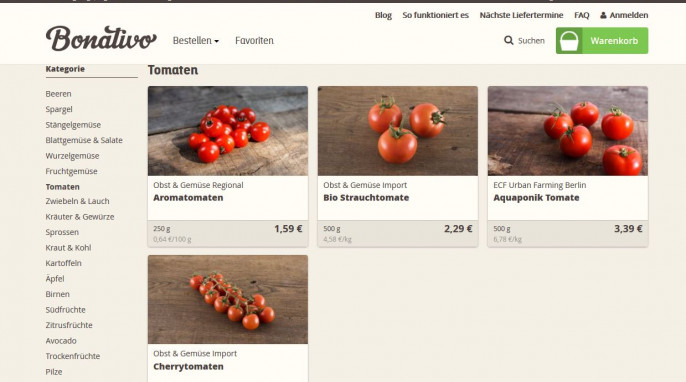Click the magnifying glass search icon
Image resolution: width=686 pixels, height=382 pixels.
[508, 41]
